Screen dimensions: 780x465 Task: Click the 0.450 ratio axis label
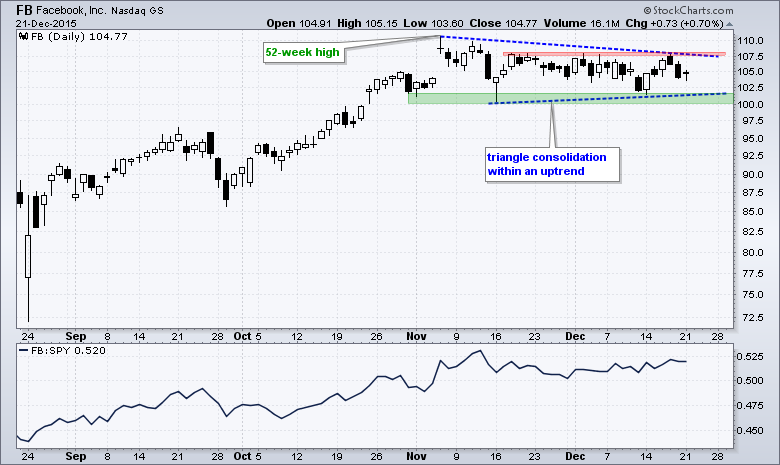(750, 431)
